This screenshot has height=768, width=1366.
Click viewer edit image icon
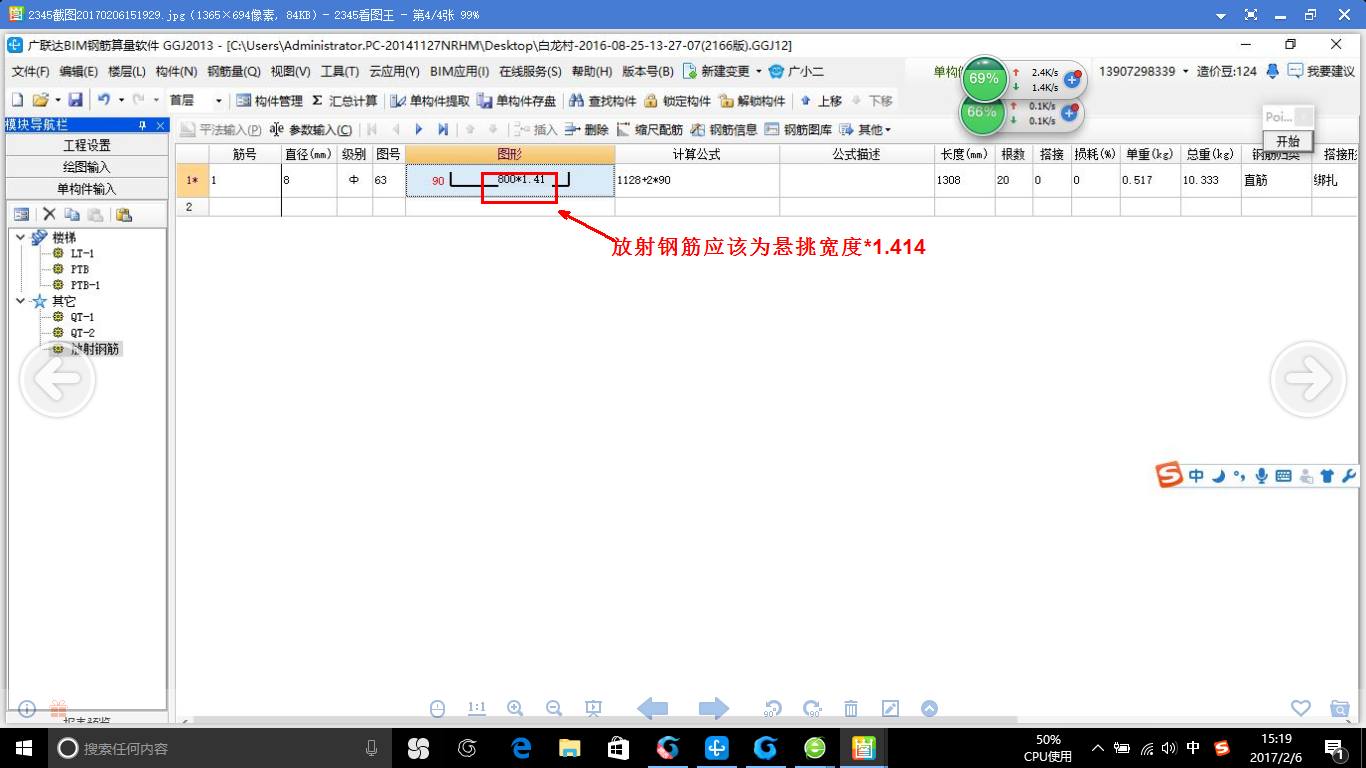click(890, 708)
